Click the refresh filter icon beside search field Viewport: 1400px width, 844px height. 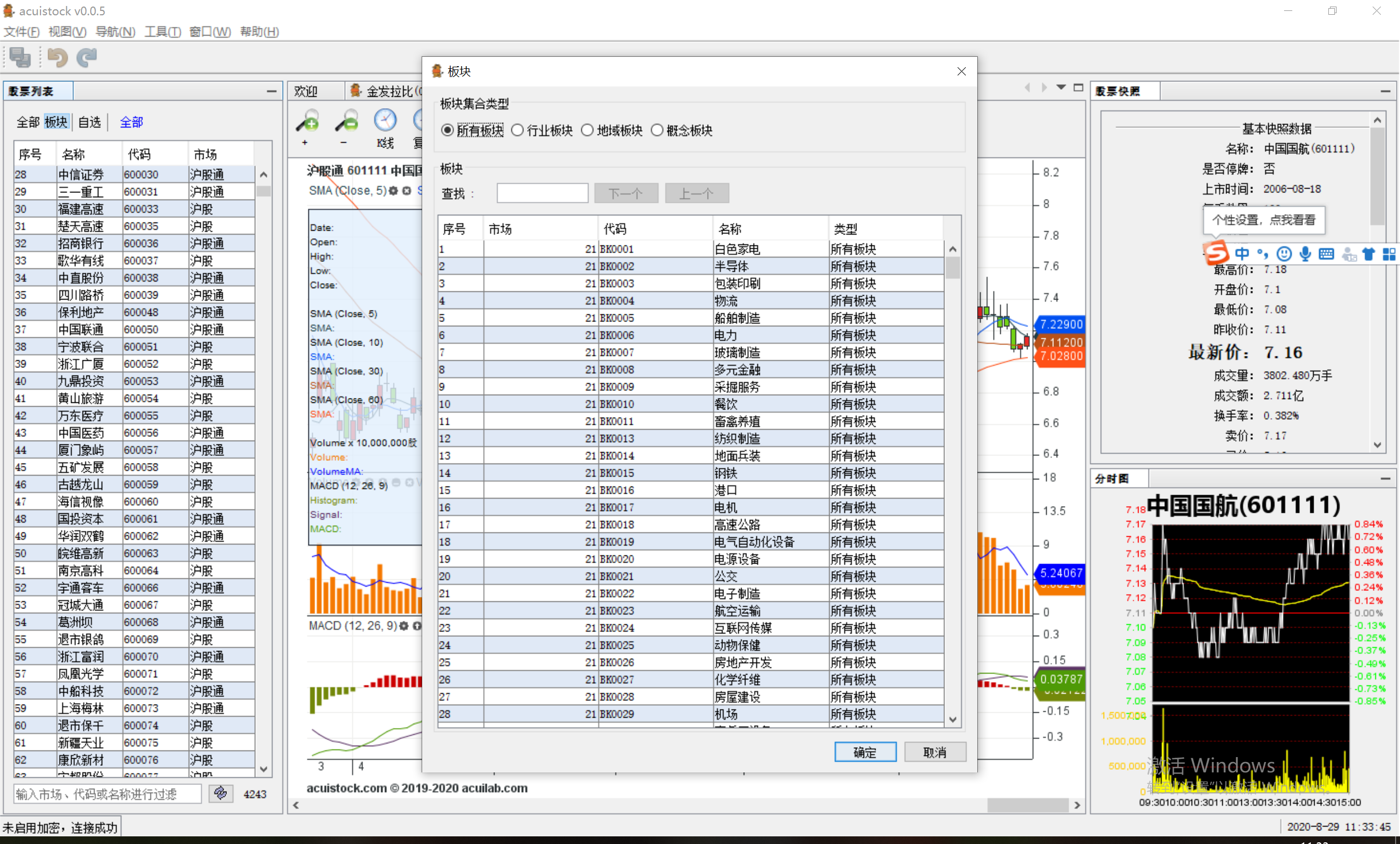220,793
